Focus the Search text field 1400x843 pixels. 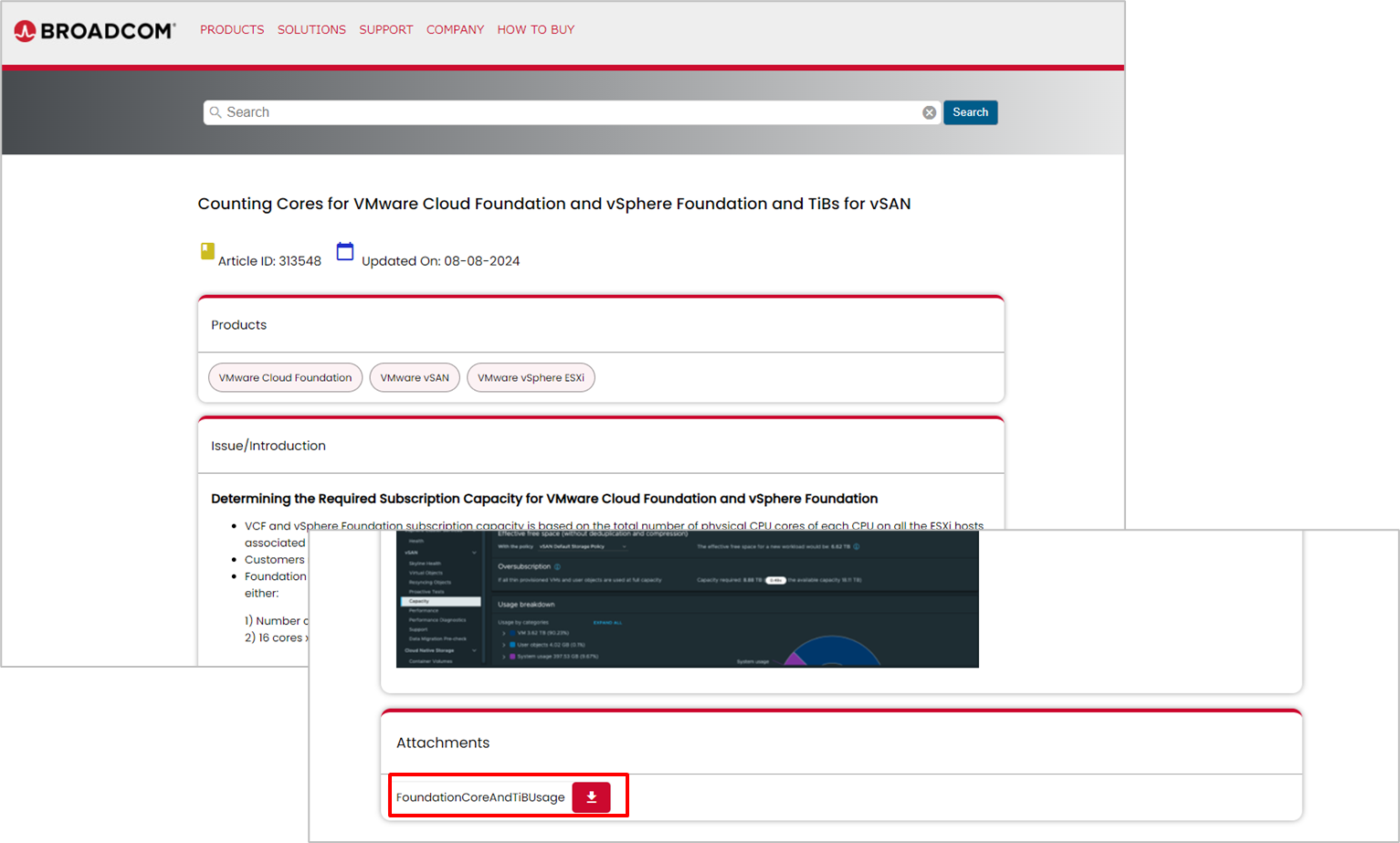click(x=572, y=112)
